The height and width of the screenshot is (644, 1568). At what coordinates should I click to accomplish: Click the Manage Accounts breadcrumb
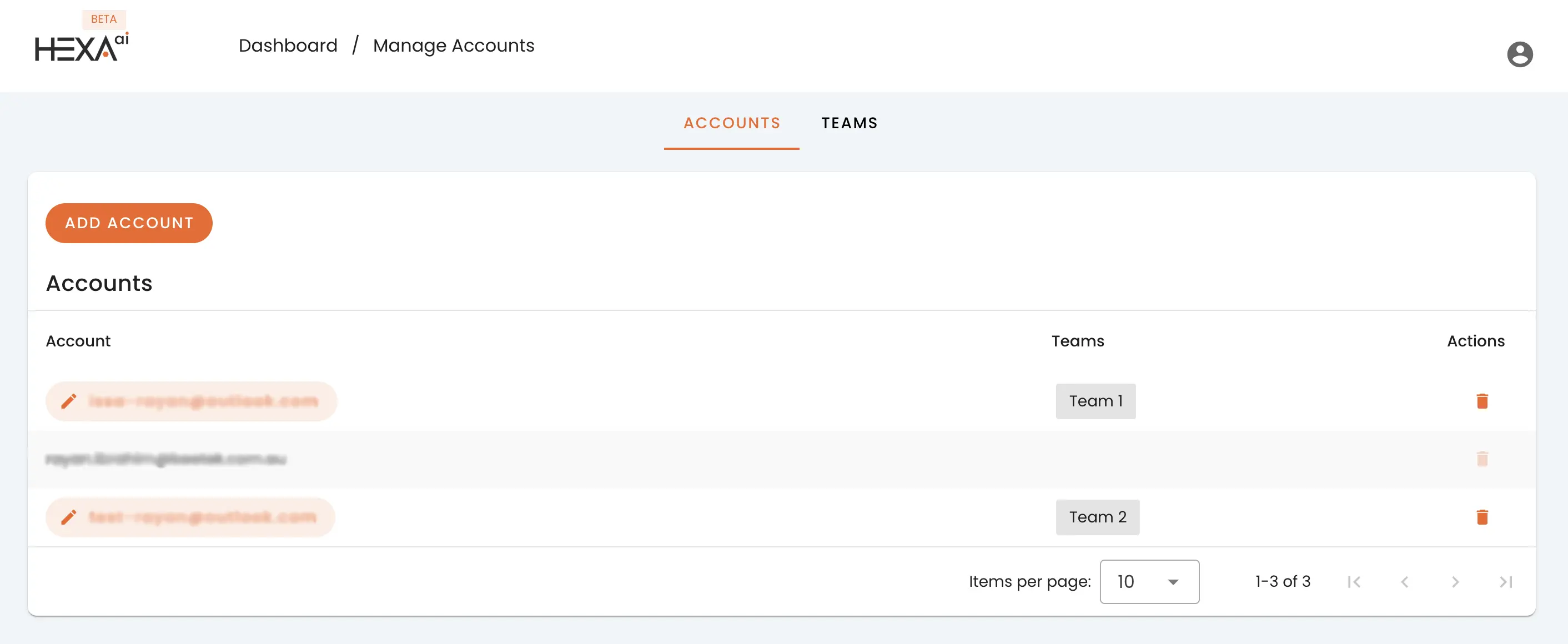point(454,45)
